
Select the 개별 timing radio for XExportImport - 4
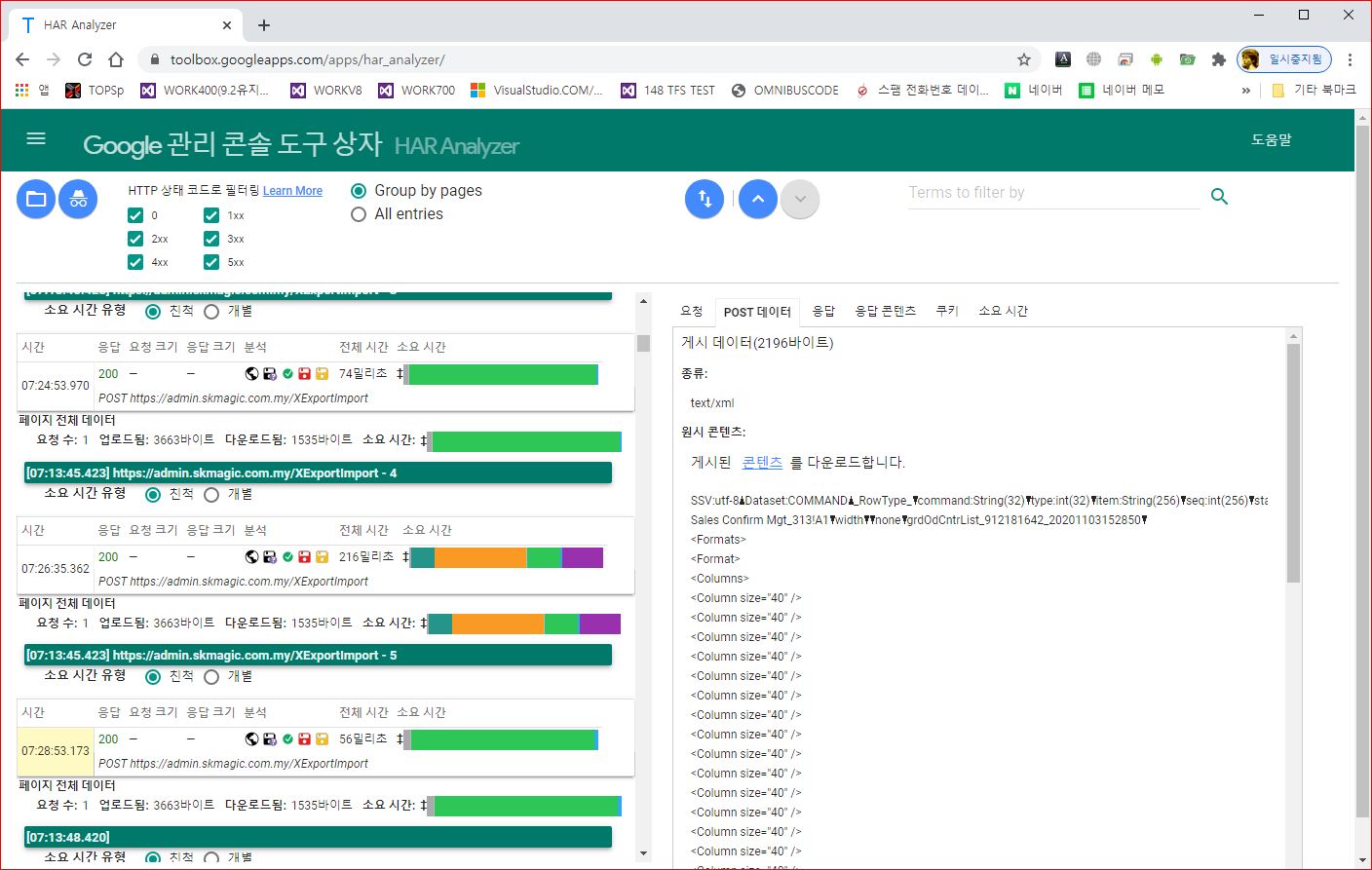[210, 494]
